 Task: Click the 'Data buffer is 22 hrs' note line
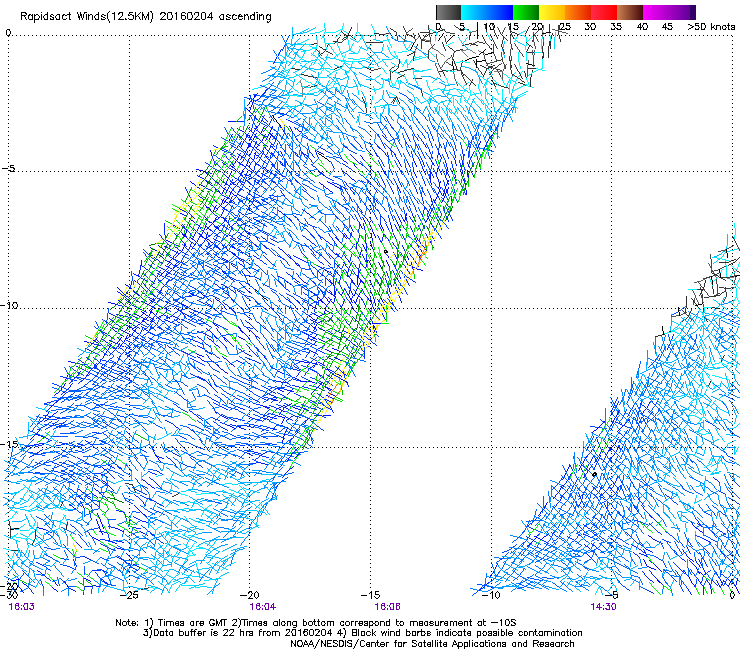362,633
